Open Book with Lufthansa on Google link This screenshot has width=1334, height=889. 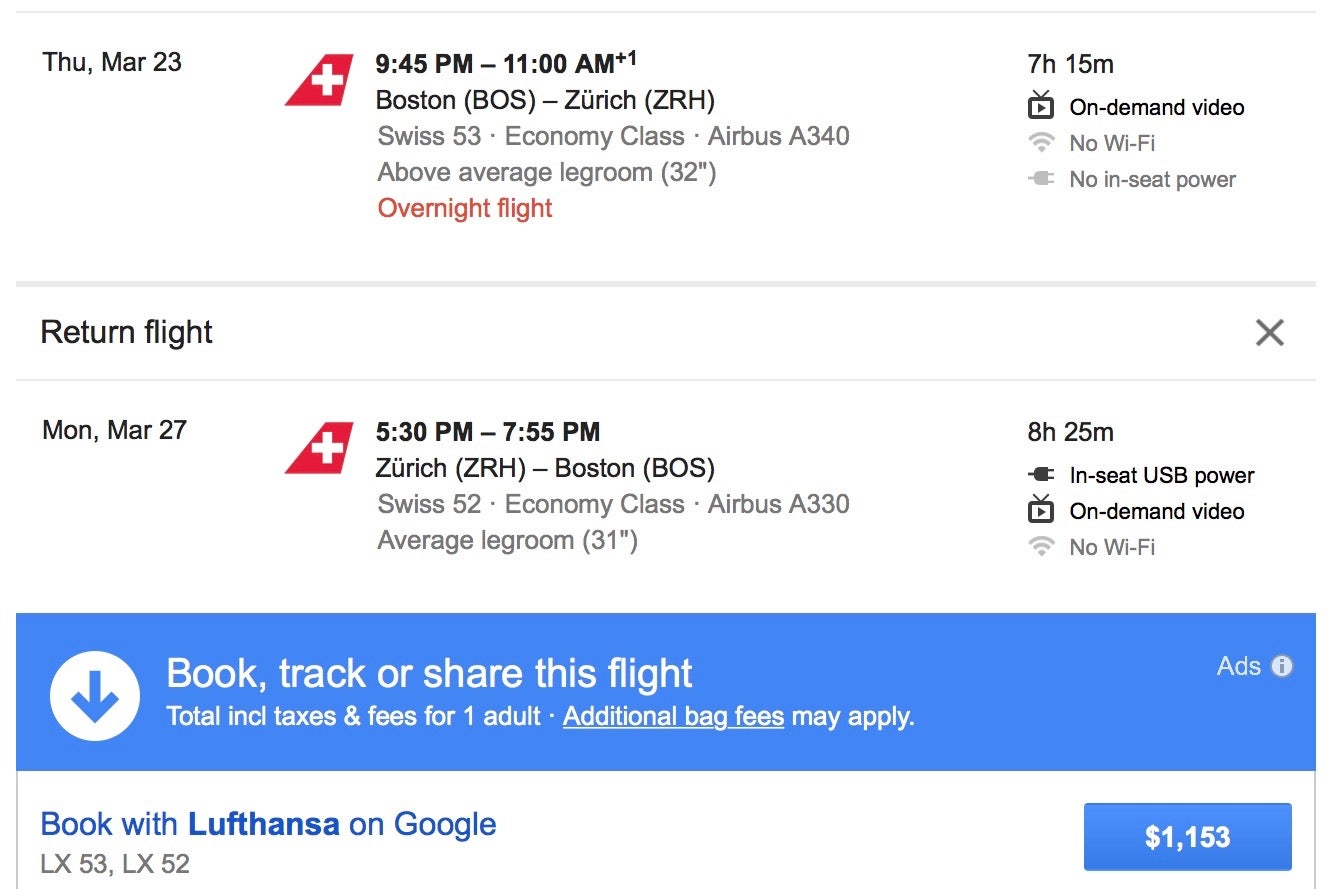268,825
